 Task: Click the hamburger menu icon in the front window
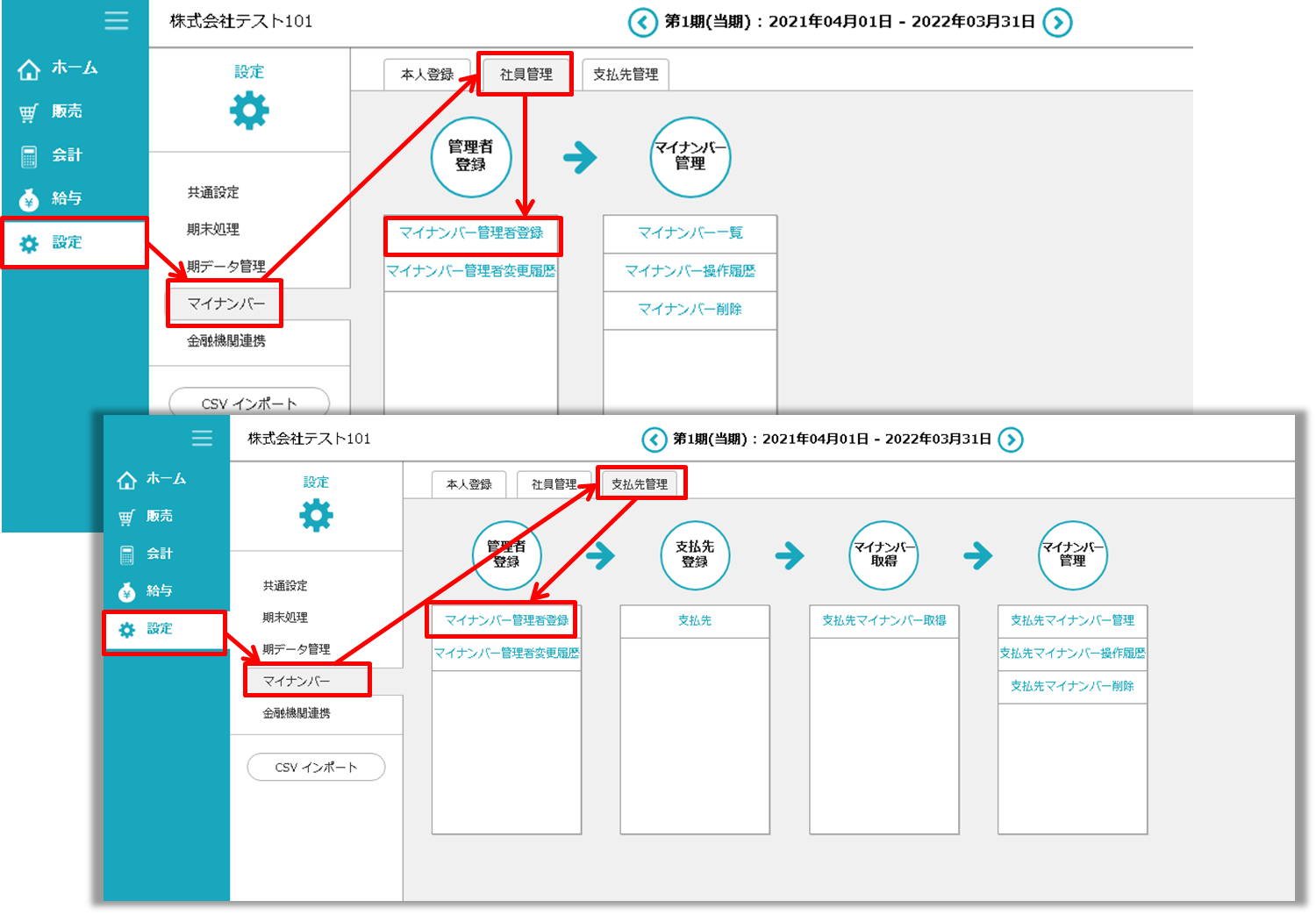(x=202, y=438)
